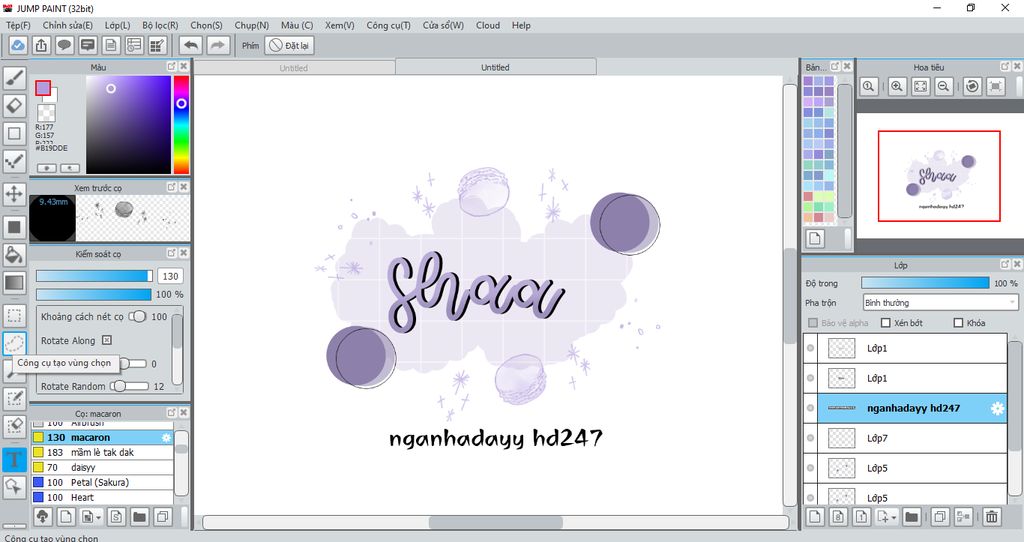
Task: Click the cloud sync toolbar icon
Action: click(18, 45)
